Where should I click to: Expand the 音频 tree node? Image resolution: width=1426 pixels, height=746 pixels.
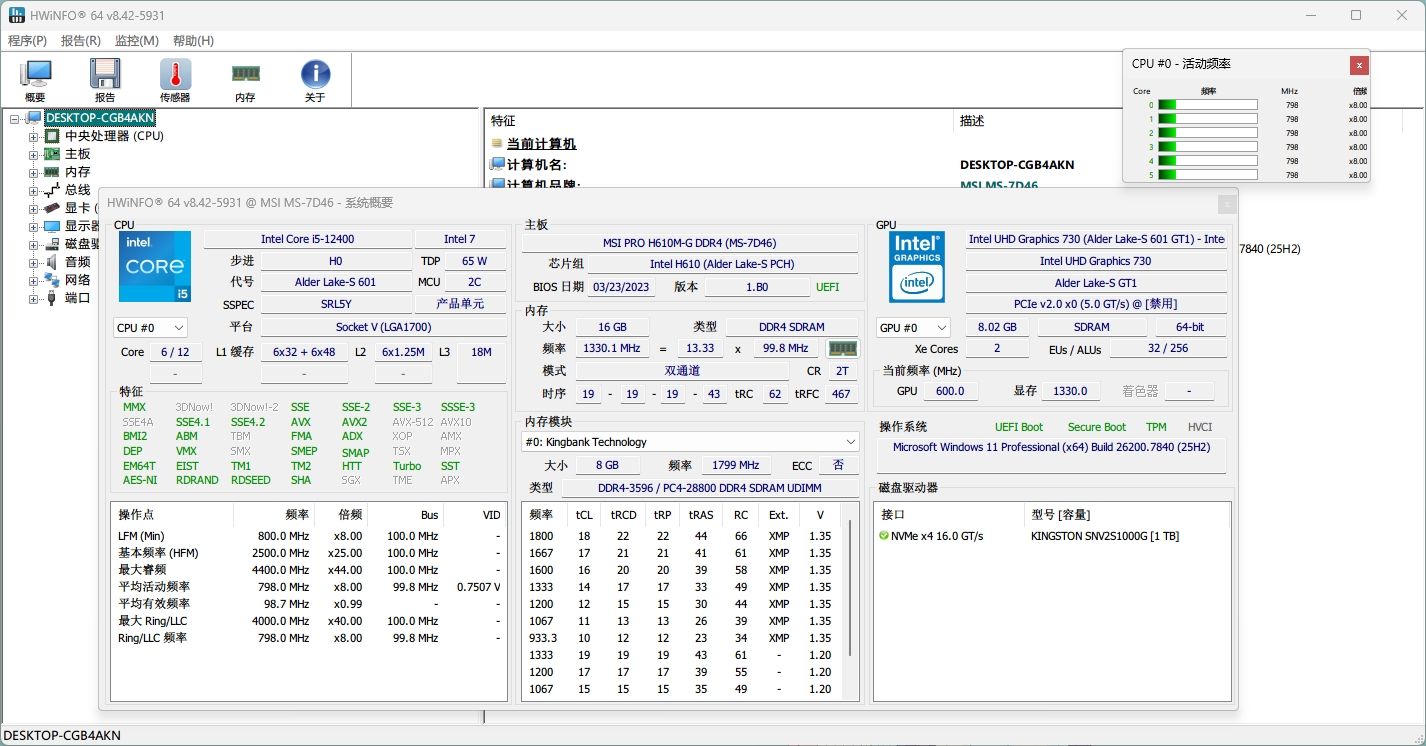33,263
